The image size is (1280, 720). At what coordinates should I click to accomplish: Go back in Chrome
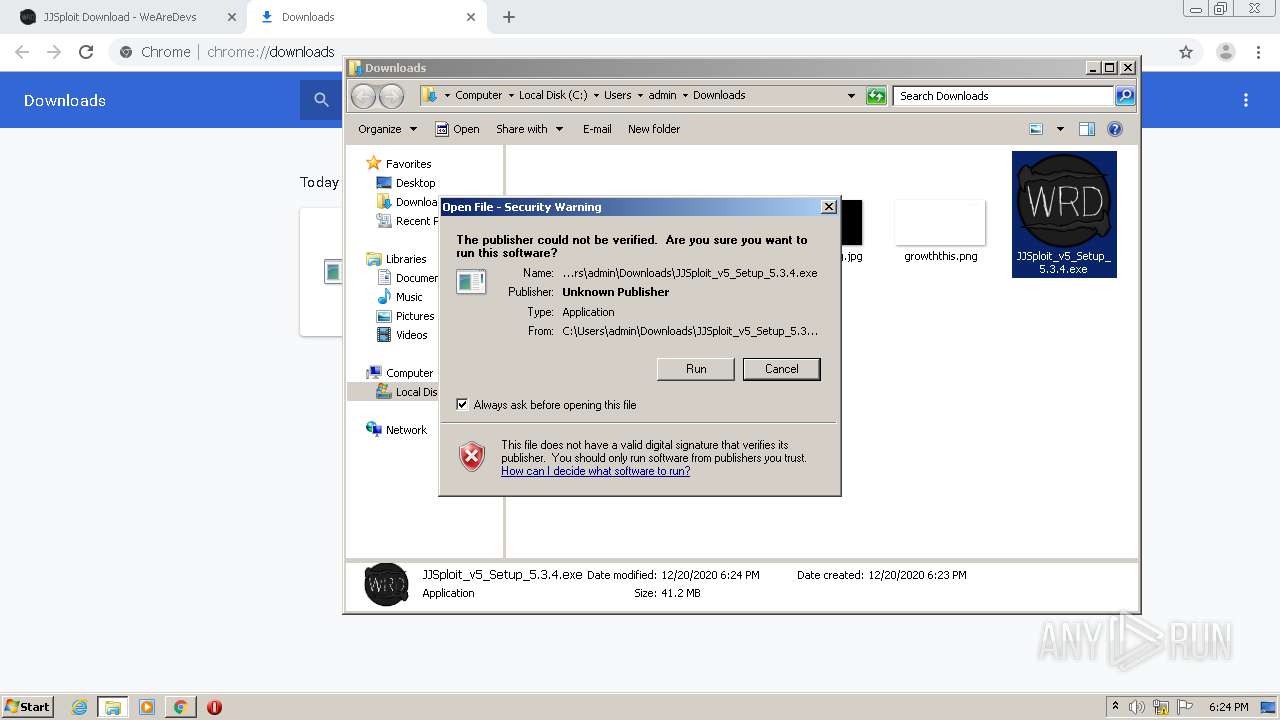point(22,52)
